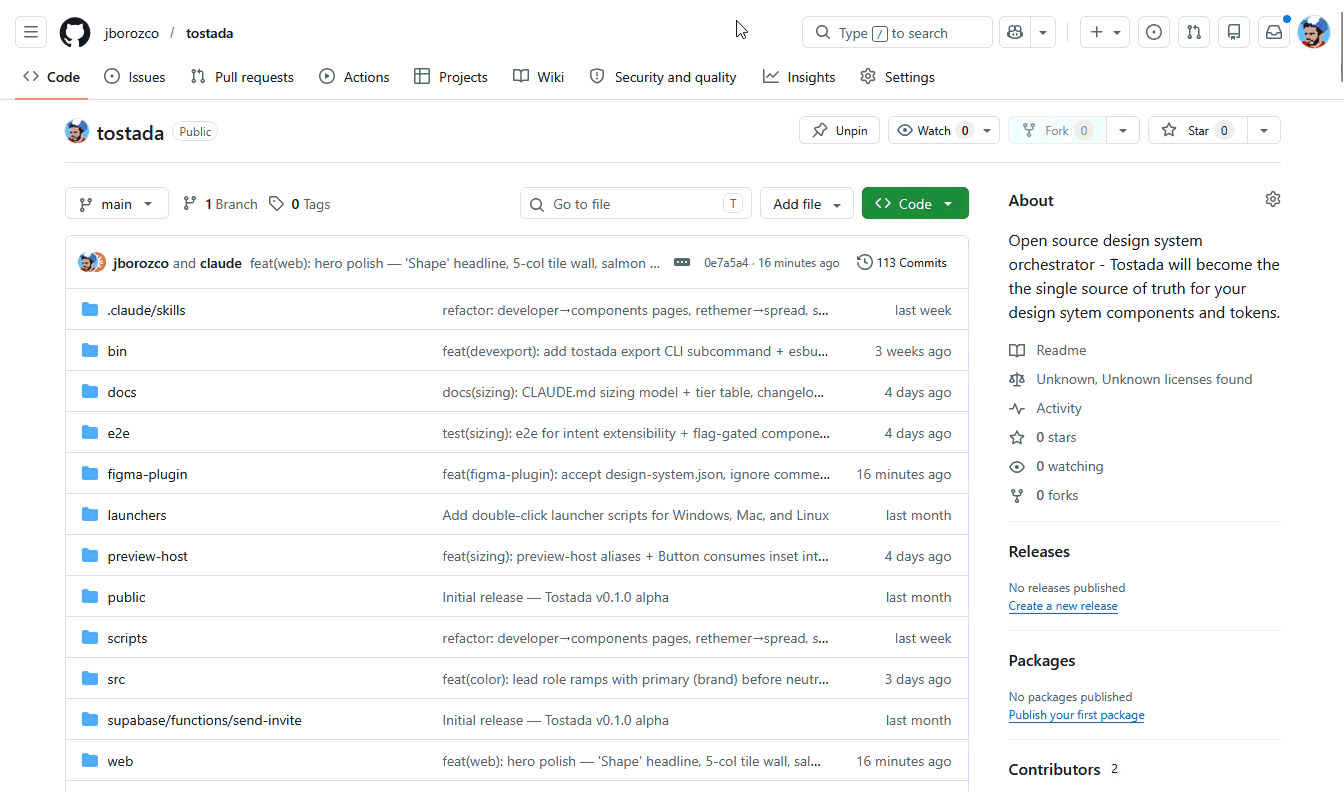Open the web folder

tap(120, 761)
